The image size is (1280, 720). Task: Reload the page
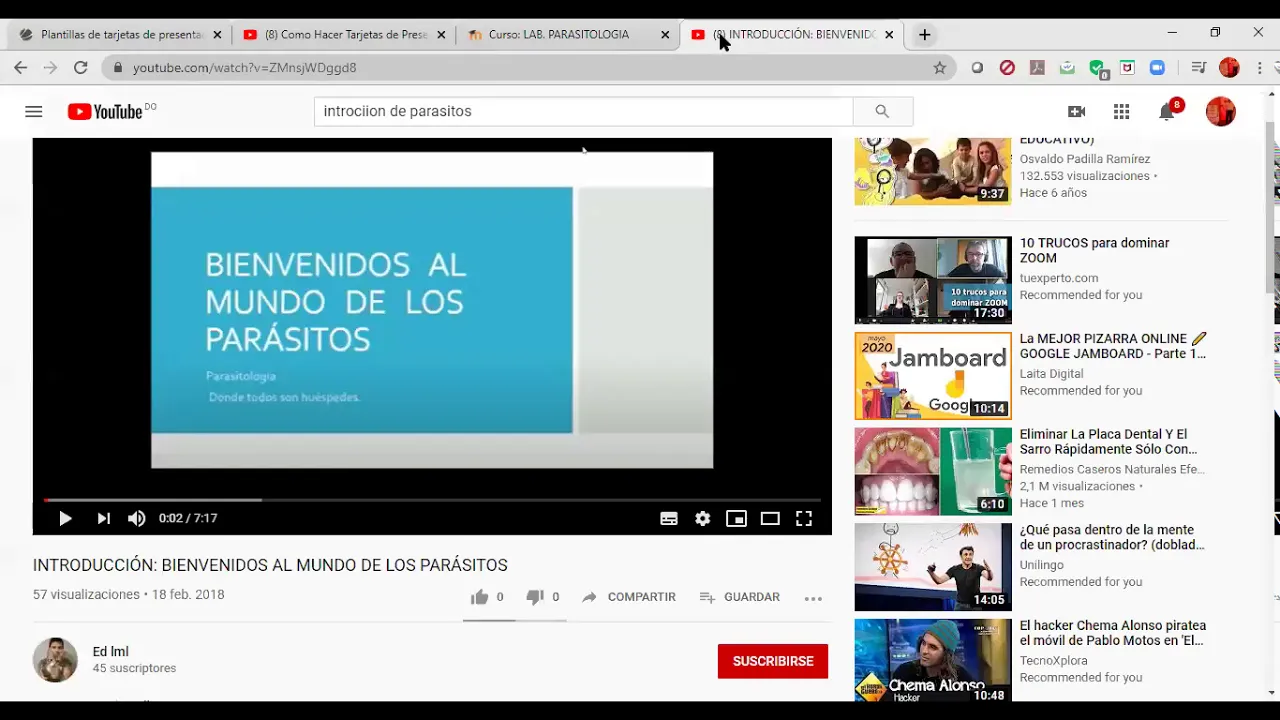pos(81,67)
